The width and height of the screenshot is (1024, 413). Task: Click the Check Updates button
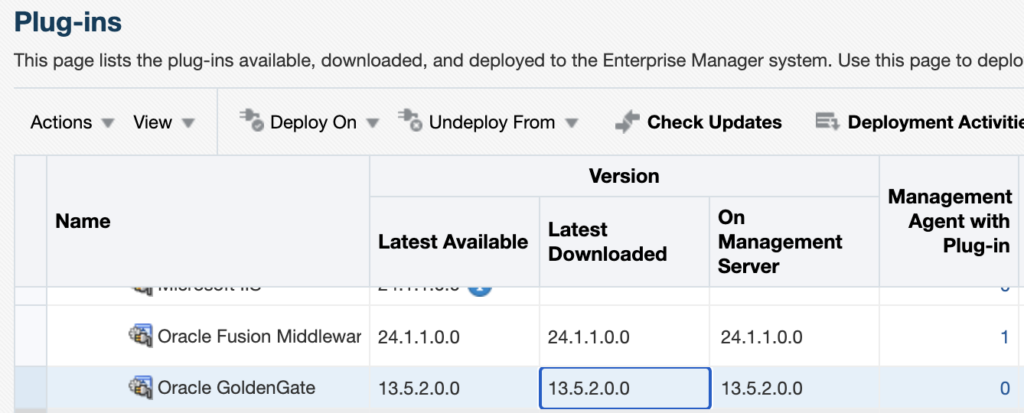pyautogui.click(x=698, y=122)
